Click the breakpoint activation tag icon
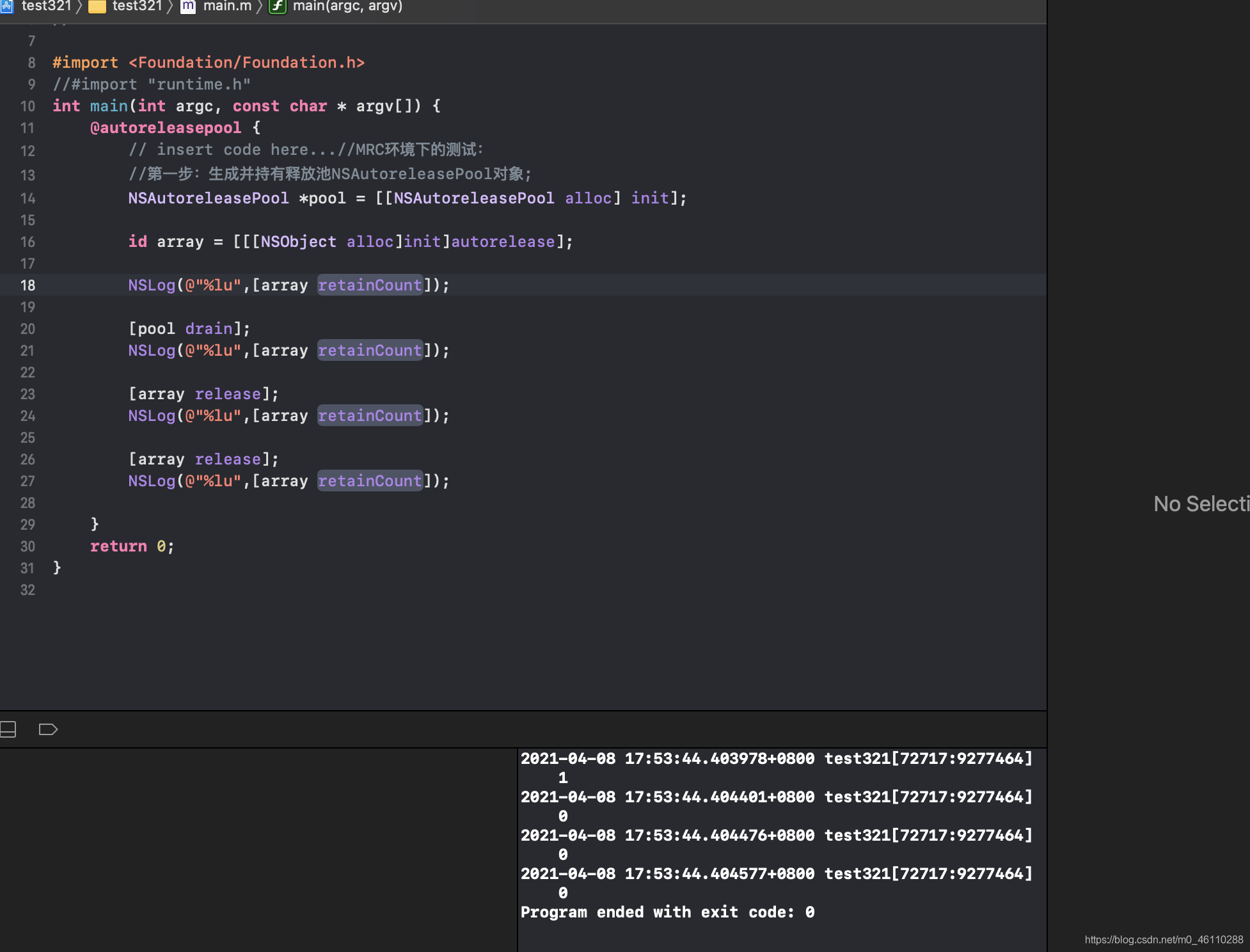 tap(48, 729)
